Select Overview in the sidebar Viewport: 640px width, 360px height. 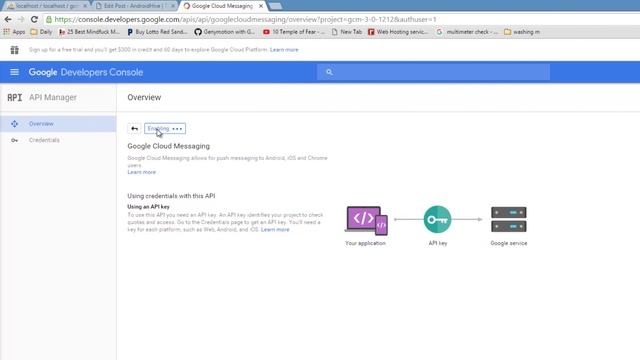pyautogui.click(x=58, y=124)
